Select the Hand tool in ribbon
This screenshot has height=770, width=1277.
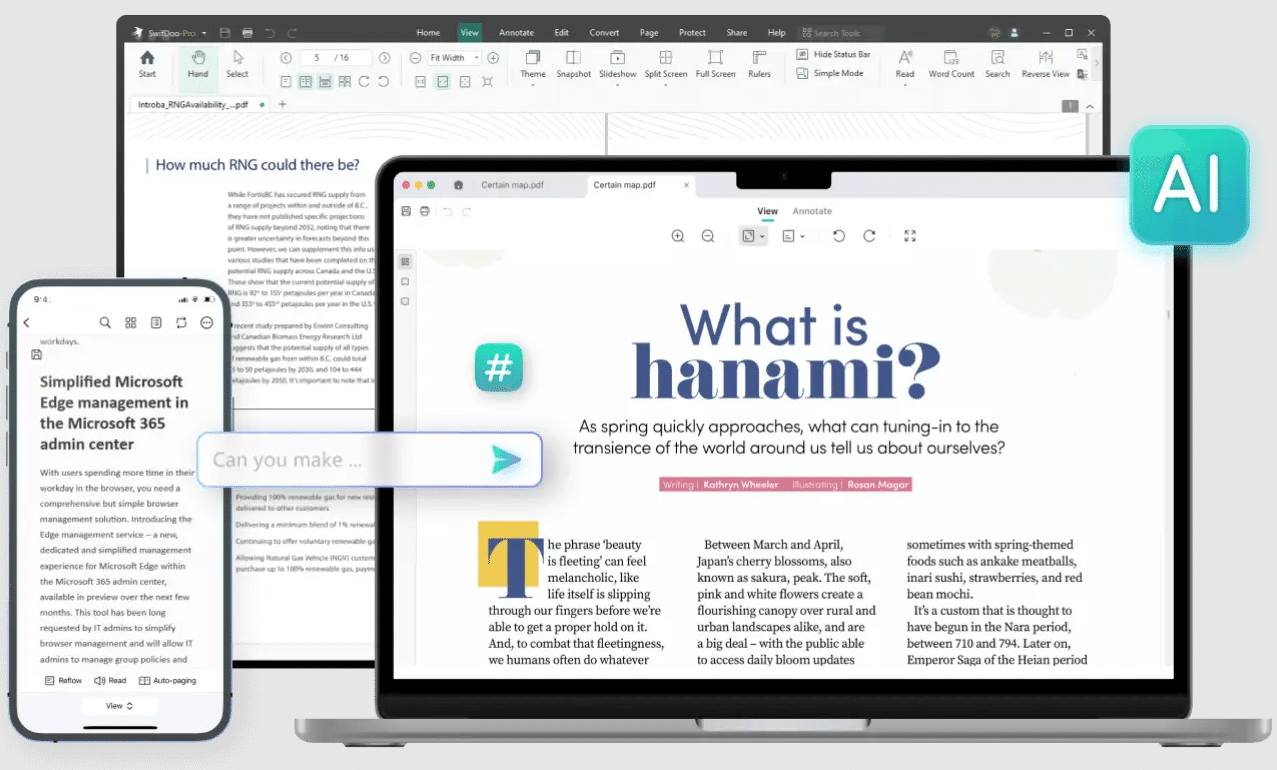(198, 63)
